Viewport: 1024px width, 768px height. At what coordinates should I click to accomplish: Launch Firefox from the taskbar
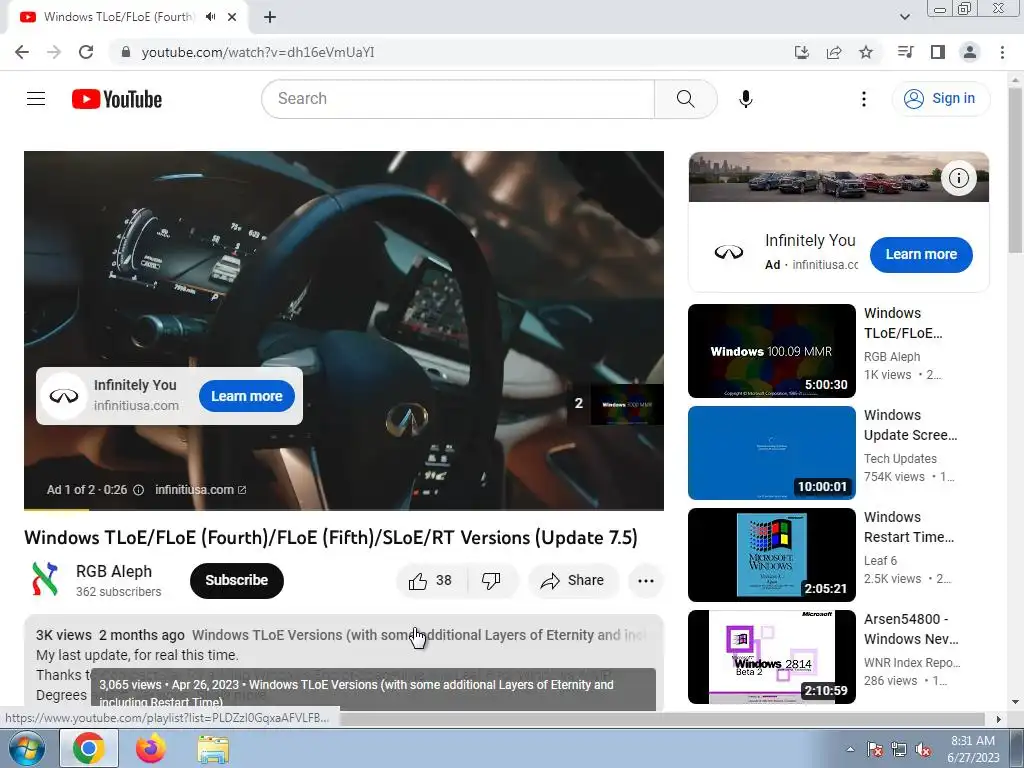151,748
